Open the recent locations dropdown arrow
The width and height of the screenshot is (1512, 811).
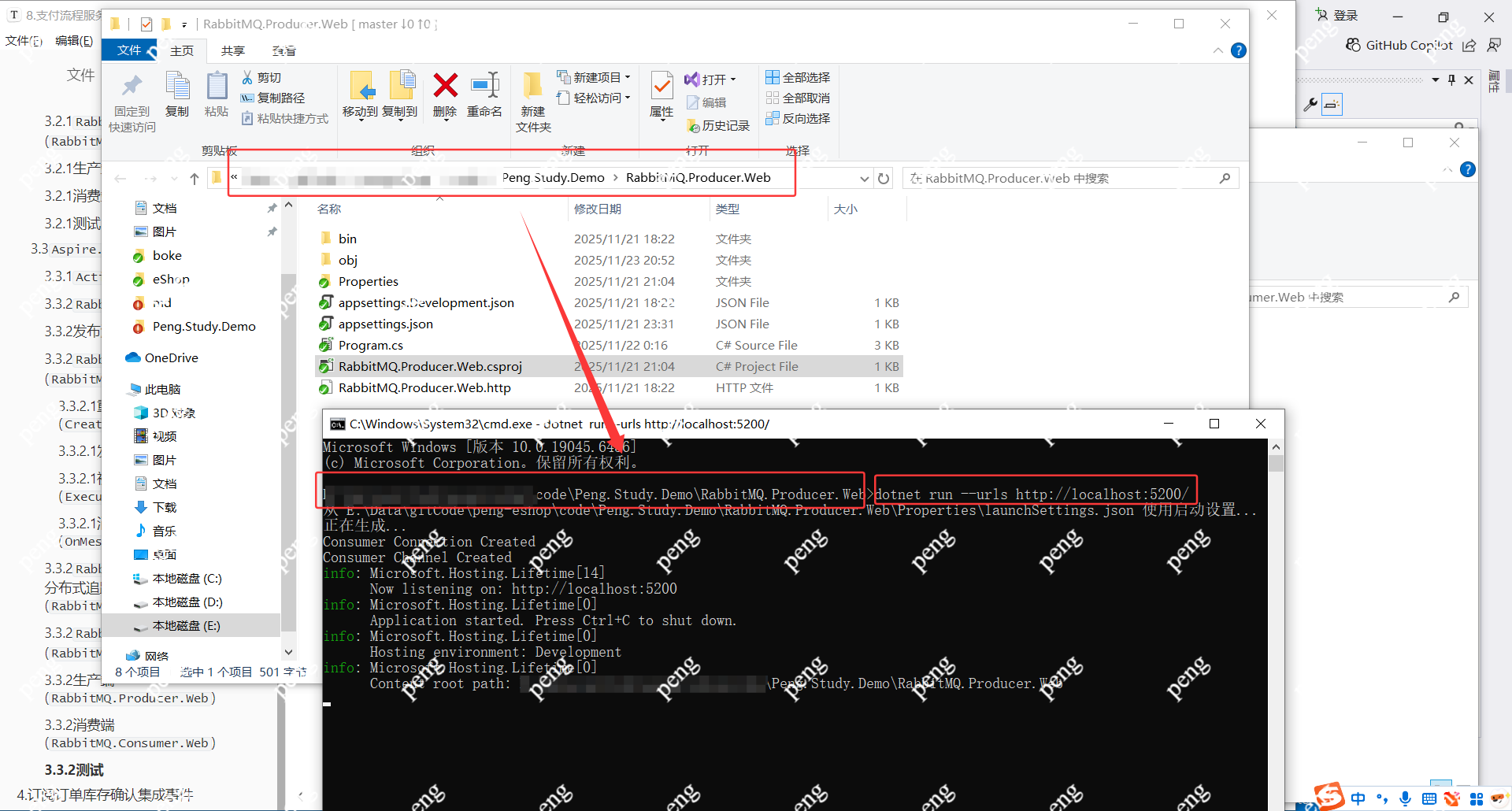click(175, 179)
